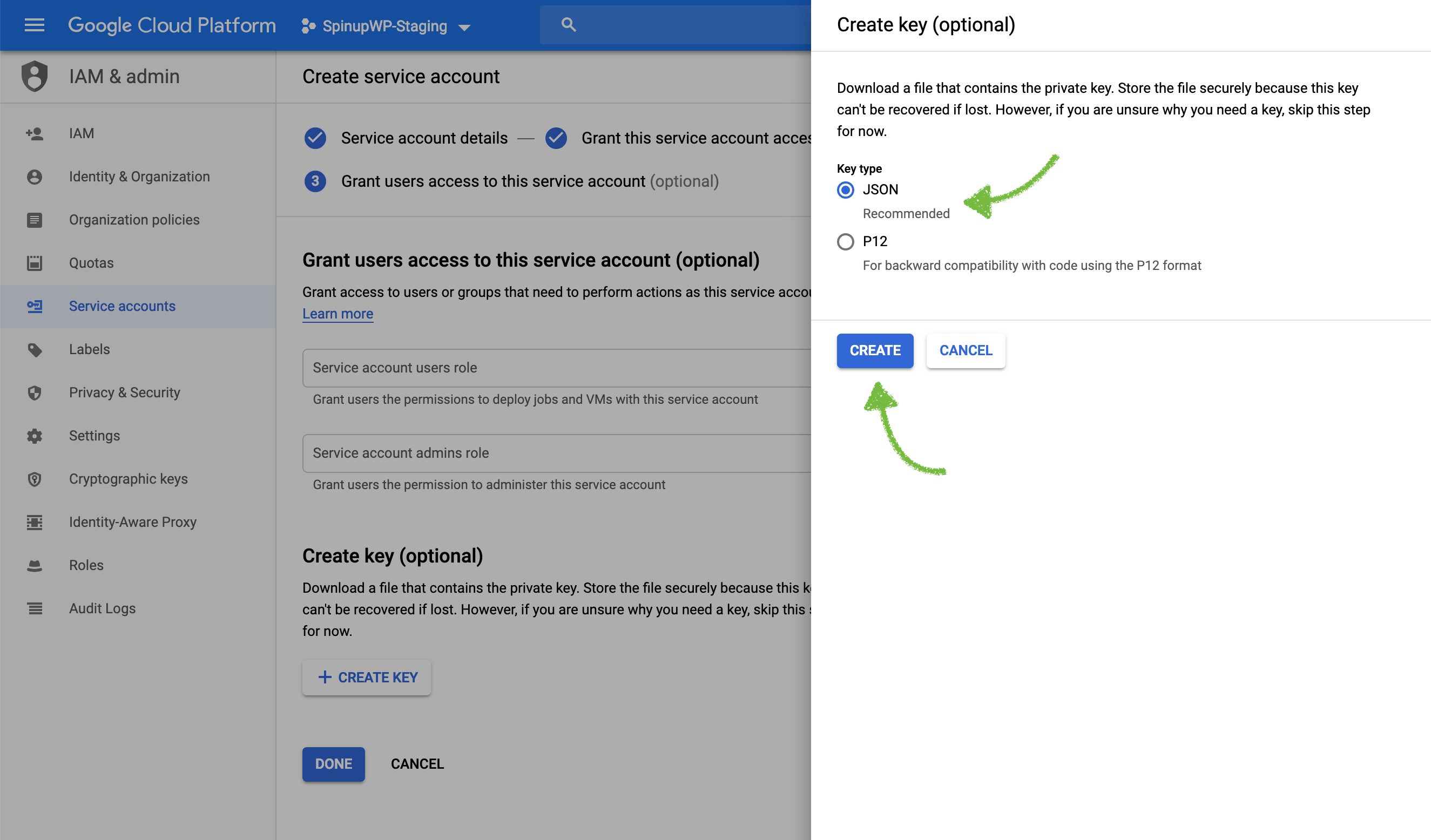Click the Roles icon in sidebar
This screenshot has height=840, width=1431.
click(x=35, y=565)
